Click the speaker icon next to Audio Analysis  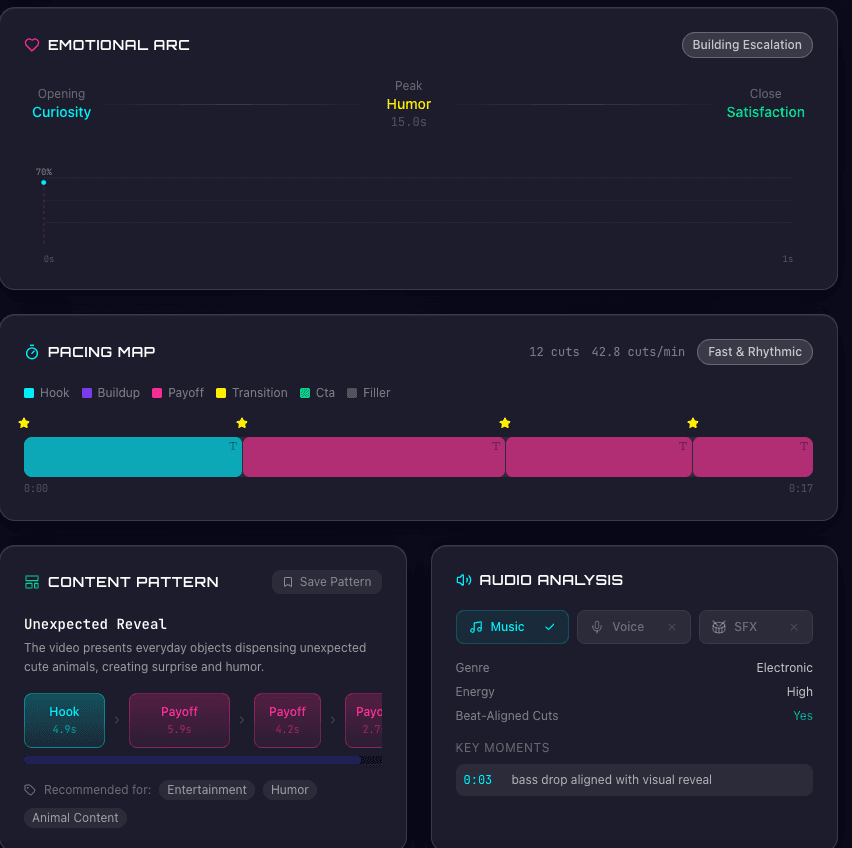462,579
